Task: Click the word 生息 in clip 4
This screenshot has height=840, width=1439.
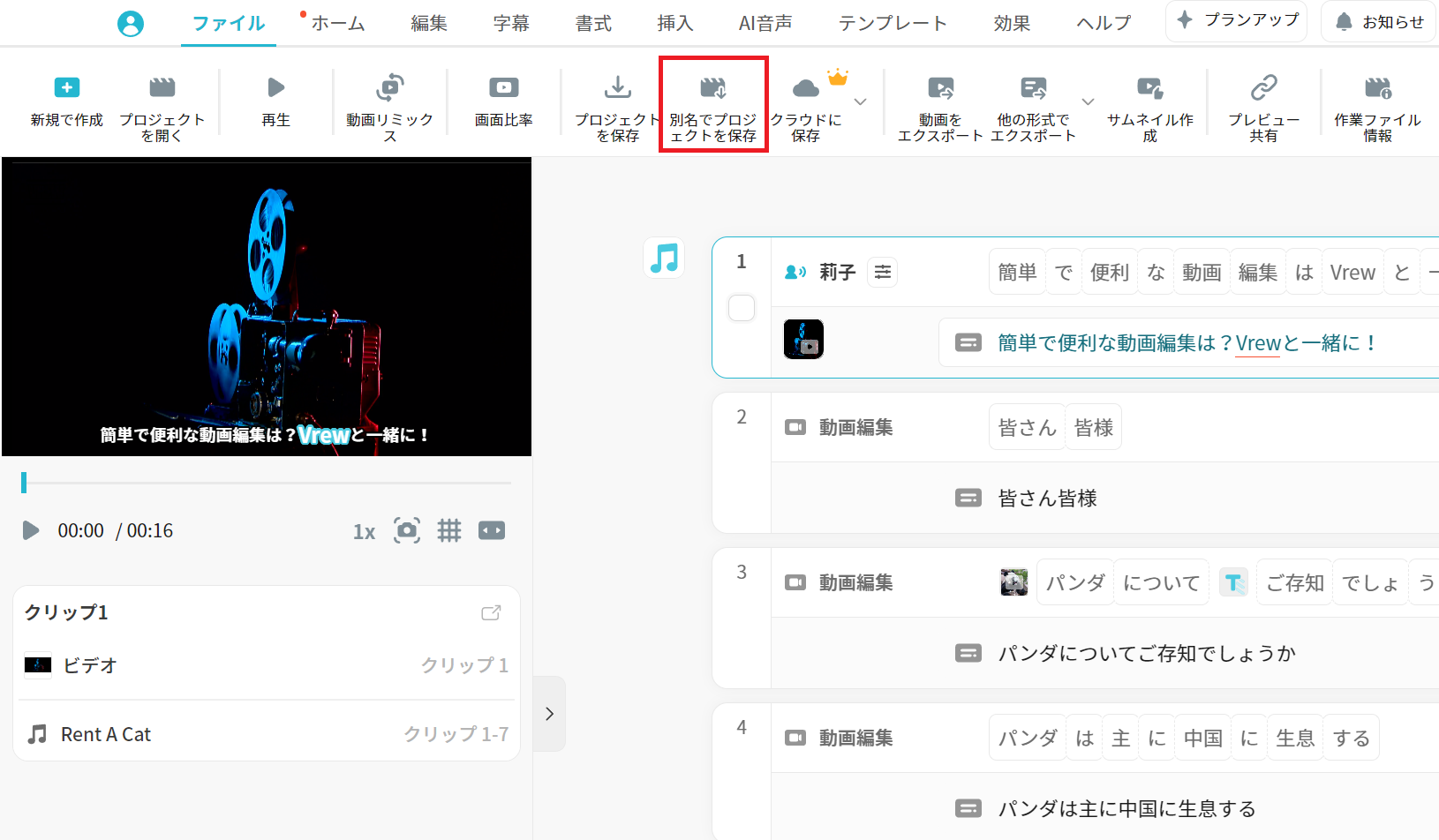Action: point(1295,738)
